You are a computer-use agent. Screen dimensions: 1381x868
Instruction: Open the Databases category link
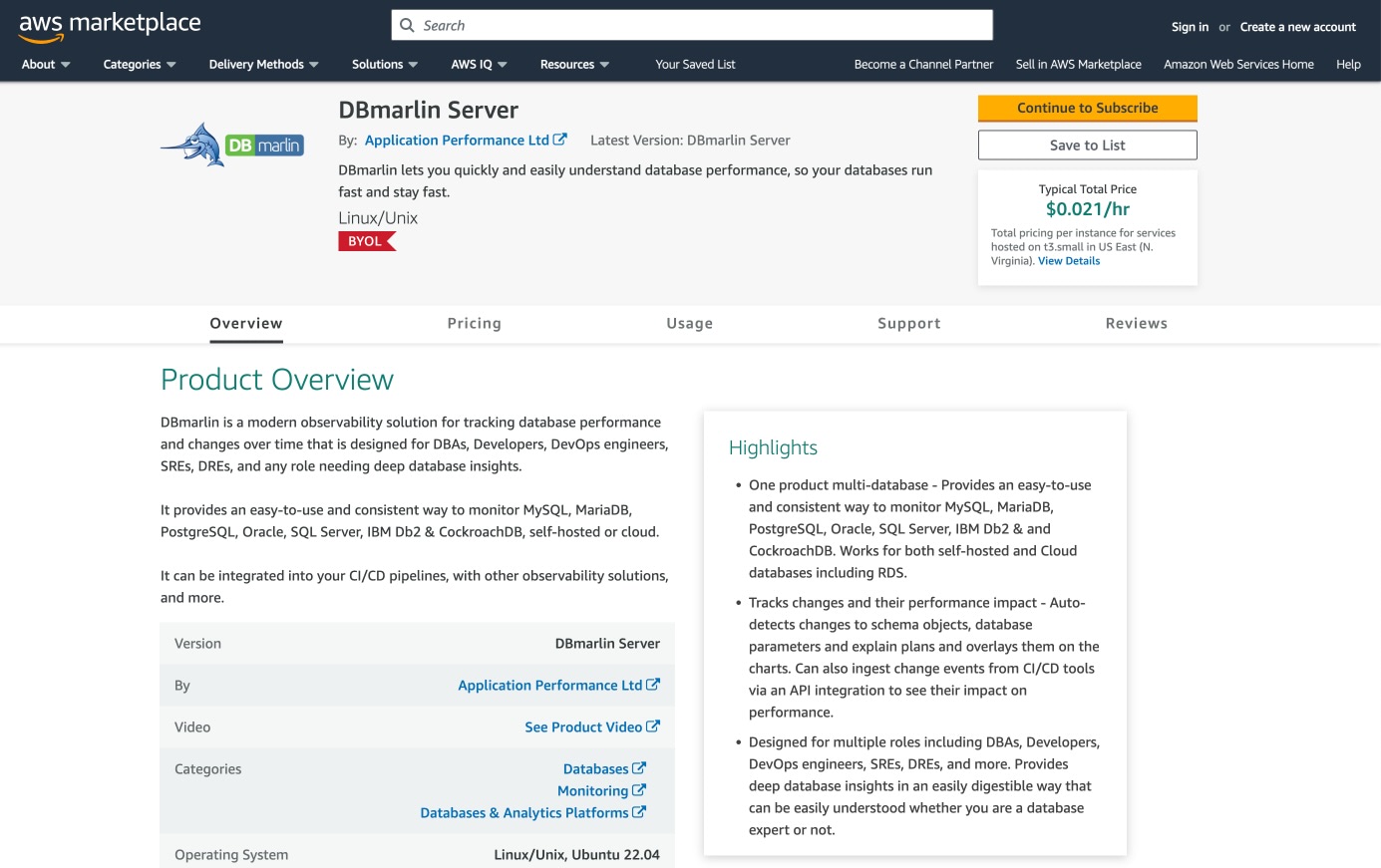click(596, 768)
